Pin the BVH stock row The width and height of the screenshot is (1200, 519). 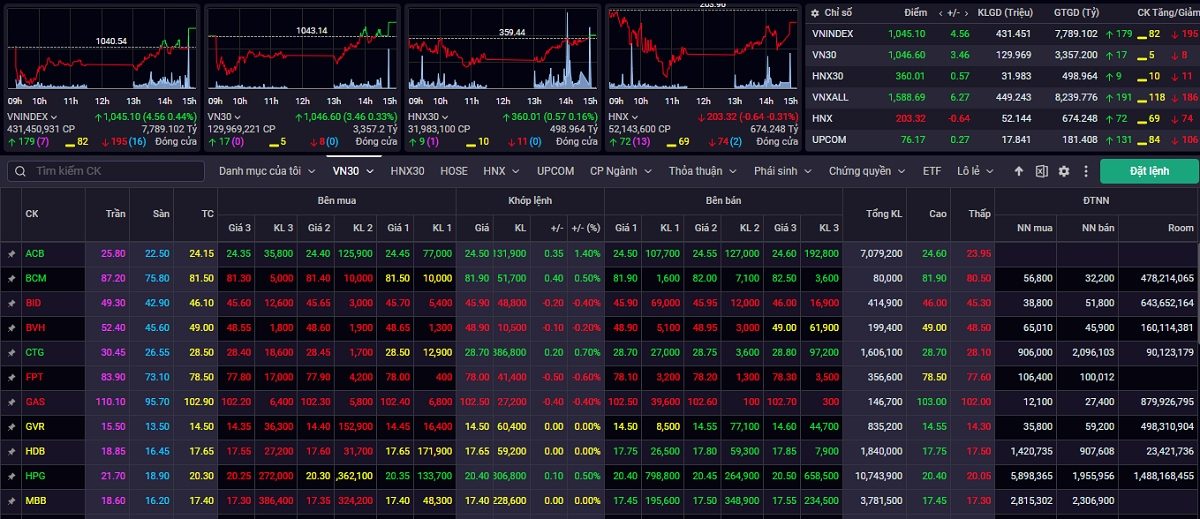11,327
